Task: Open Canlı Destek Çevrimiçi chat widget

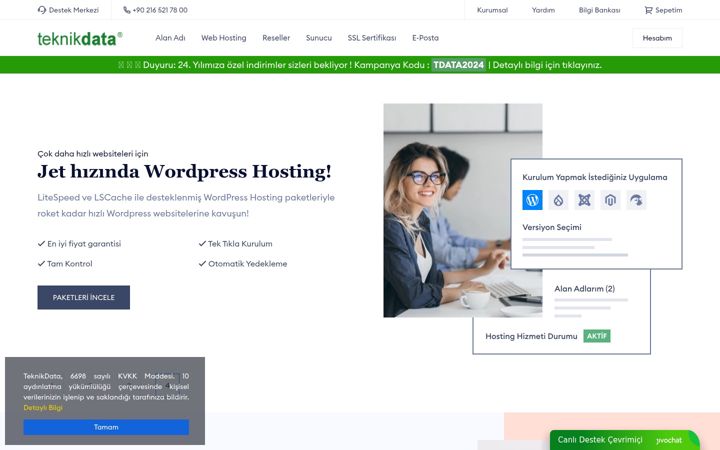Action: click(x=624, y=440)
